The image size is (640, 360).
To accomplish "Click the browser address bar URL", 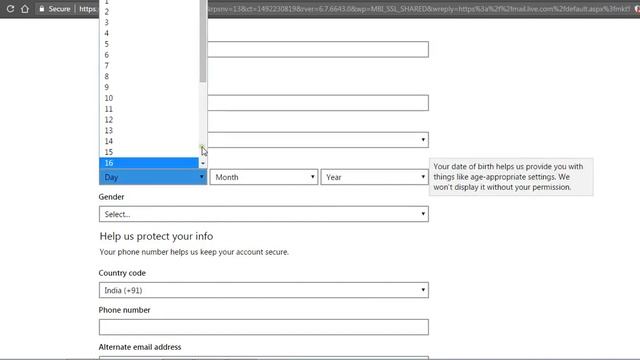I will [x=418, y=9].
